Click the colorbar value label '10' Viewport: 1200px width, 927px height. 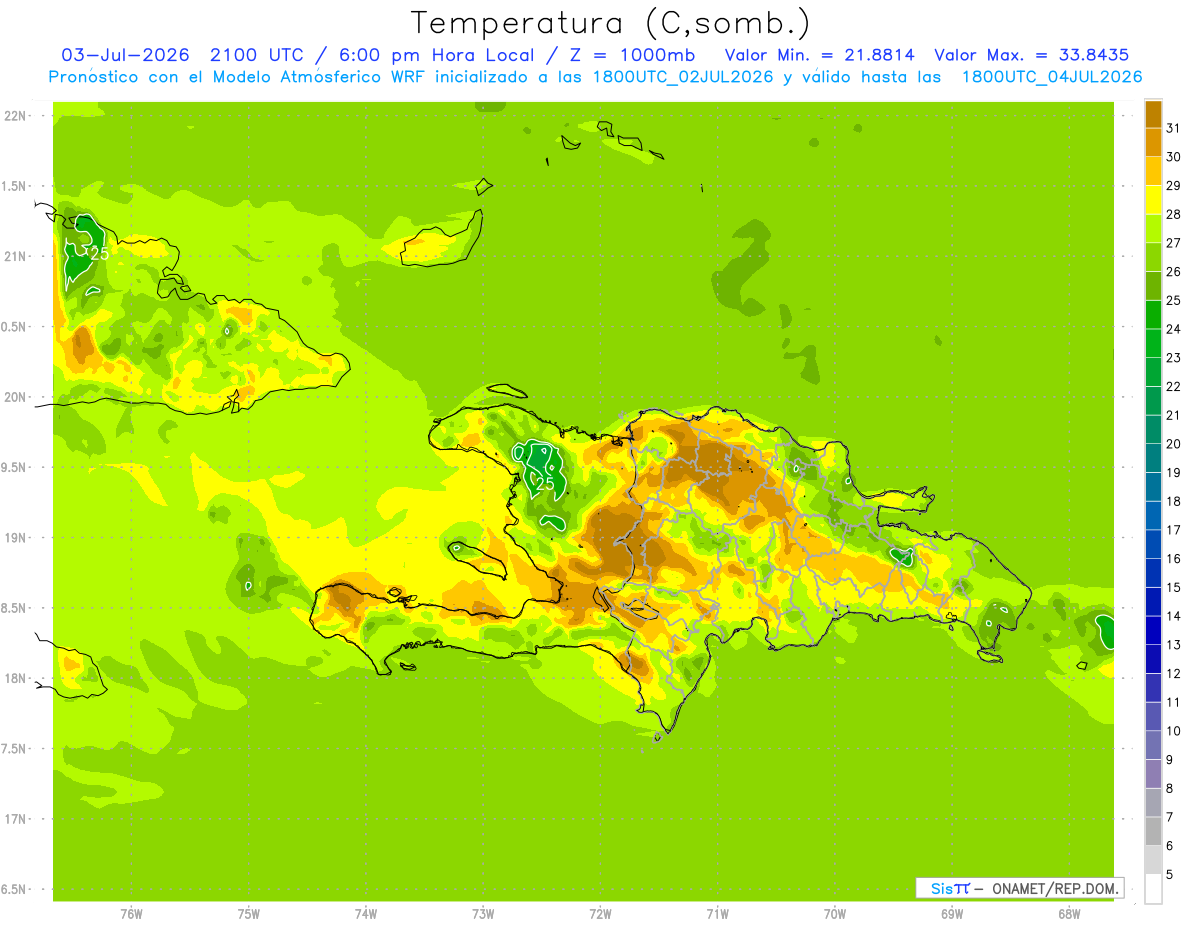(x=1173, y=731)
